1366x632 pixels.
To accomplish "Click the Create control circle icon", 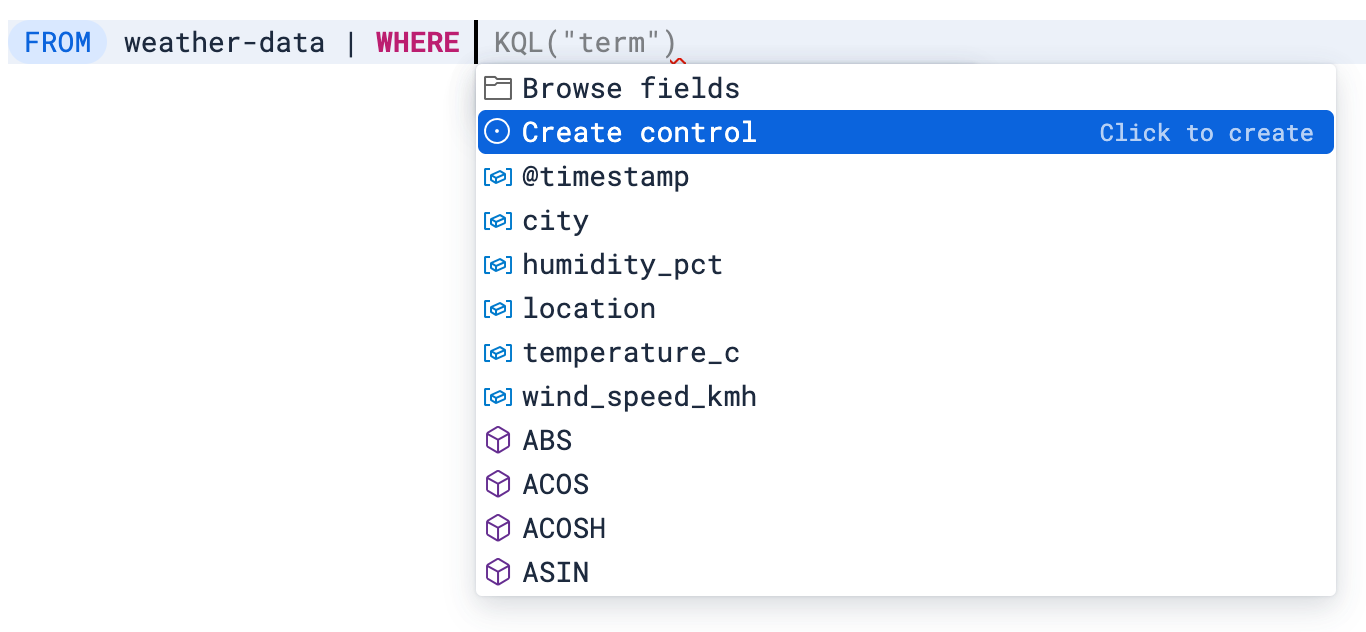I will tap(497, 132).
